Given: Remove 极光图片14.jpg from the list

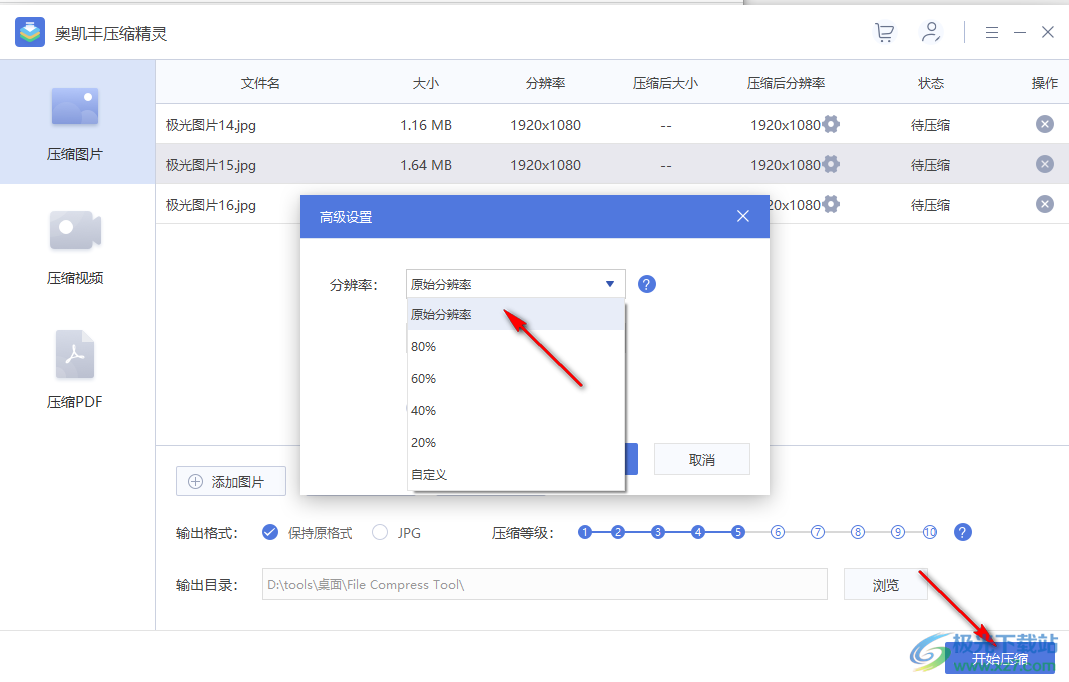Looking at the screenshot, I should pyautogui.click(x=1044, y=124).
